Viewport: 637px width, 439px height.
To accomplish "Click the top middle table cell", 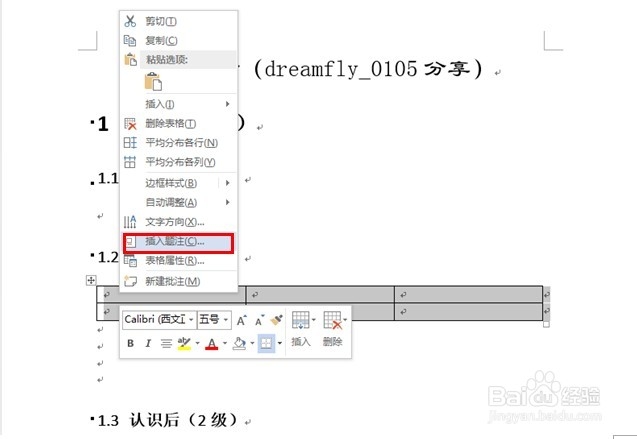I will coord(320,295).
